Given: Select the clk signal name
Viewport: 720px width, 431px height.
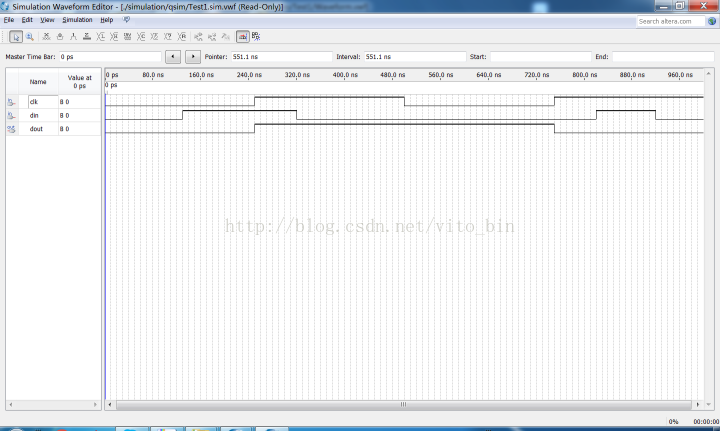Looking at the screenshot, I should 34,102.
